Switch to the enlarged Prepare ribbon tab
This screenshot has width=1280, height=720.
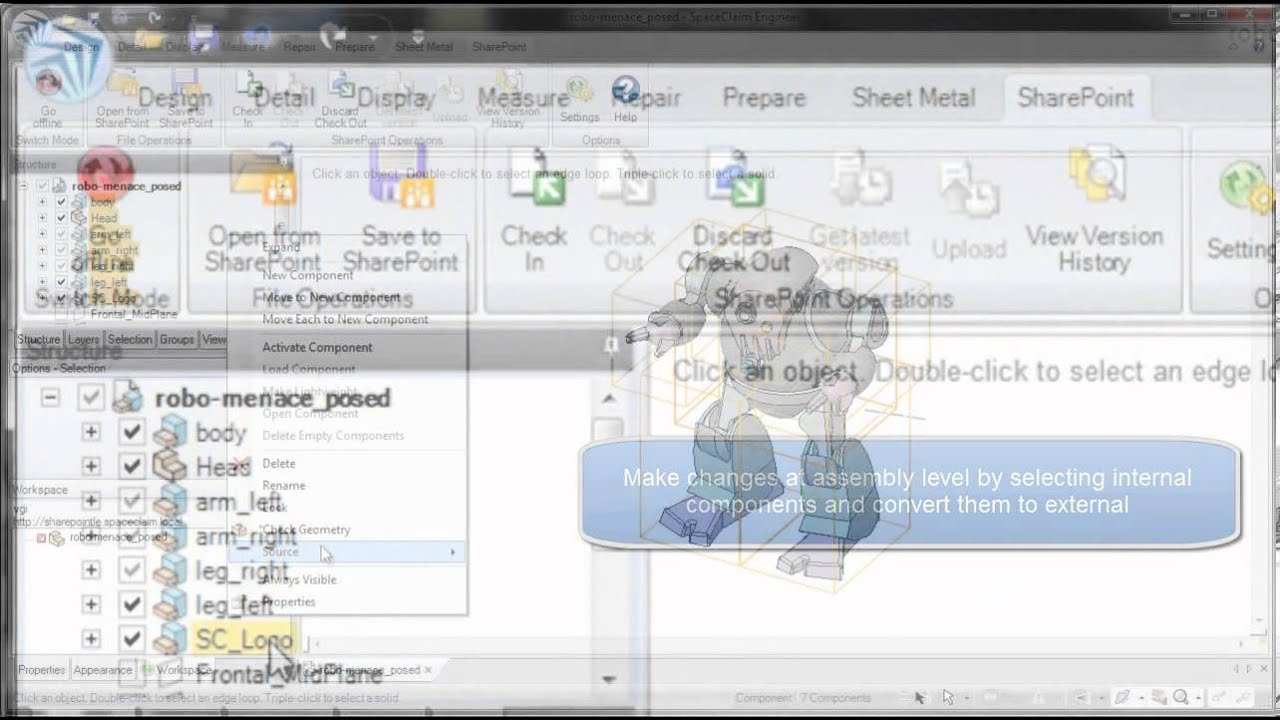pos(764,98)
